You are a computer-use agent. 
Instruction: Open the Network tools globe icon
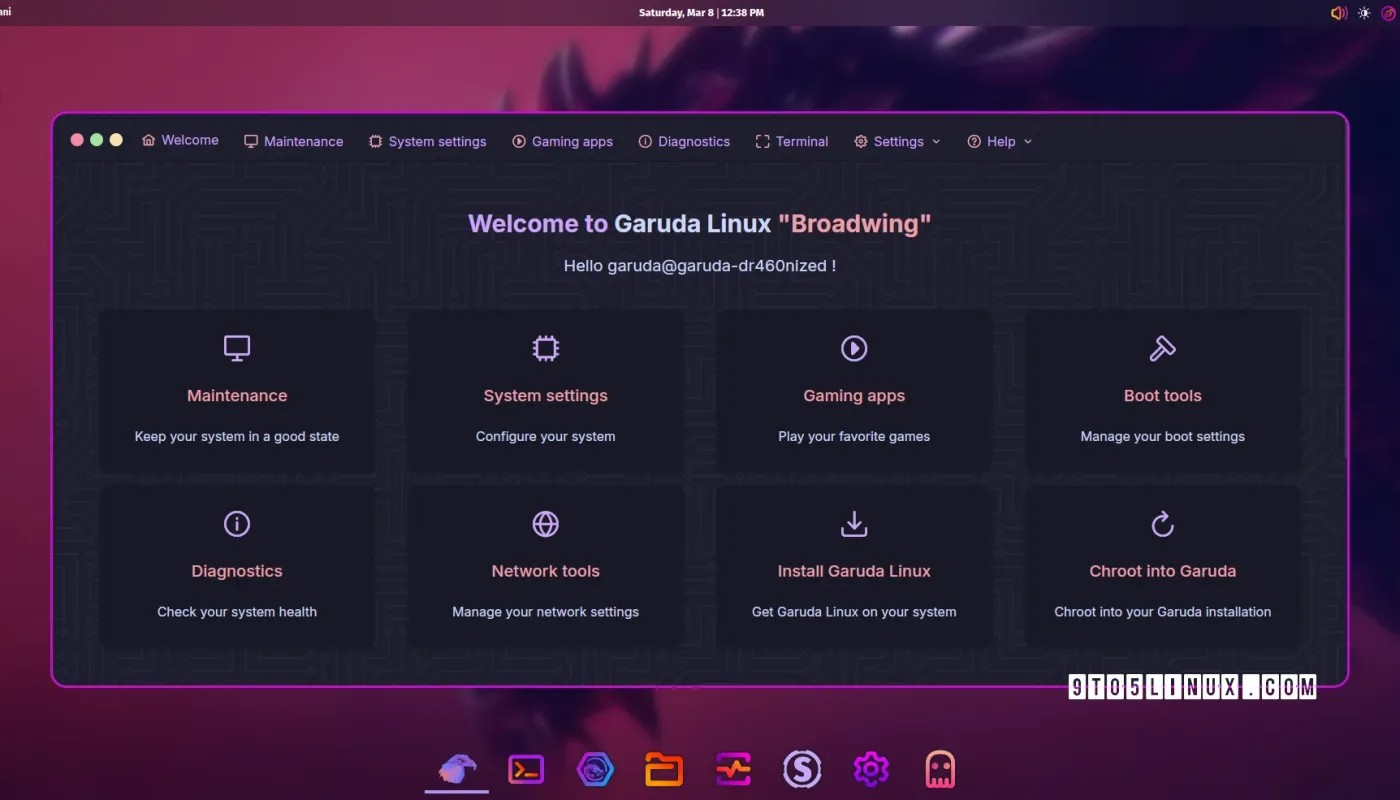(x=545, y=523)
